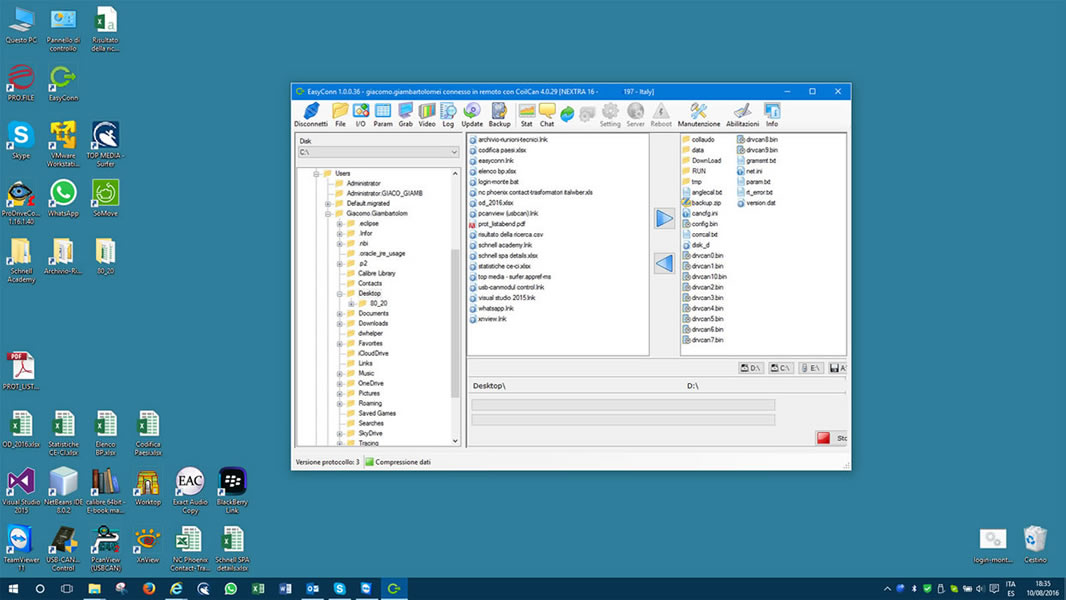Collapse the Users folder tree node
1066x600 pixels.
click(316, 173)
